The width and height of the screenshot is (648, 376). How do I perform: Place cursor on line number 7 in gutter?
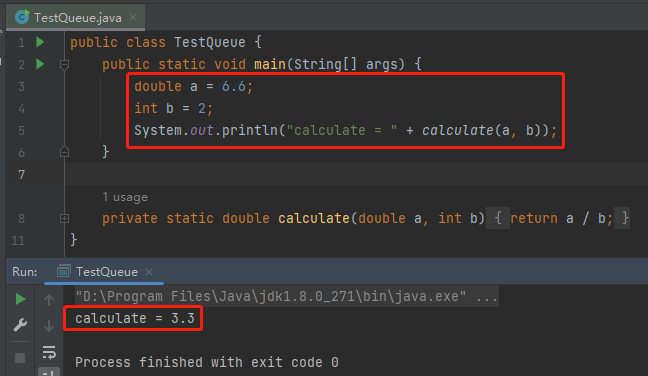[x=21, y=175]
